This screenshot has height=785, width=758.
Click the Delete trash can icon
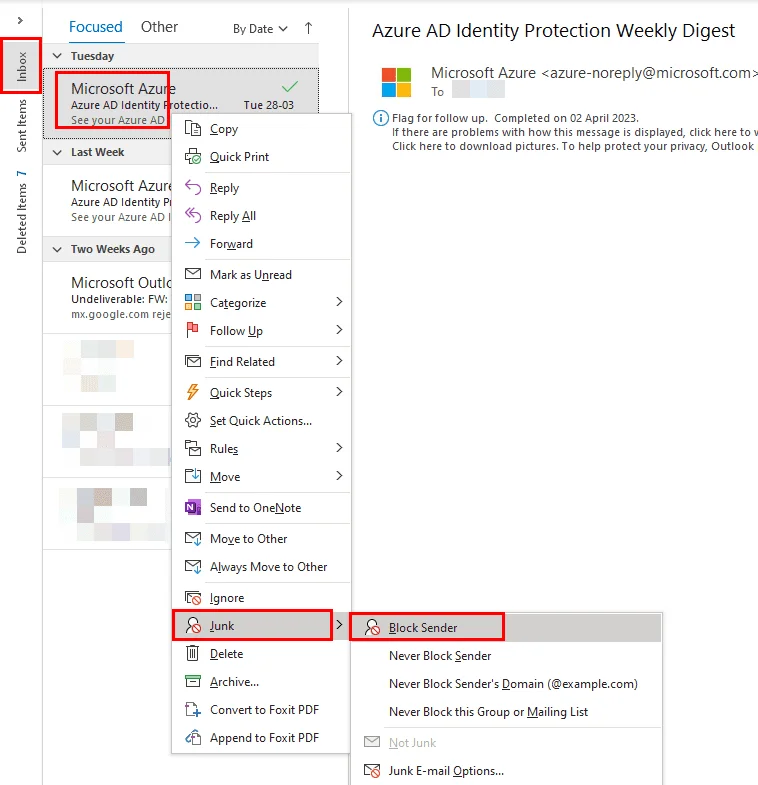[x=193, y=653]
